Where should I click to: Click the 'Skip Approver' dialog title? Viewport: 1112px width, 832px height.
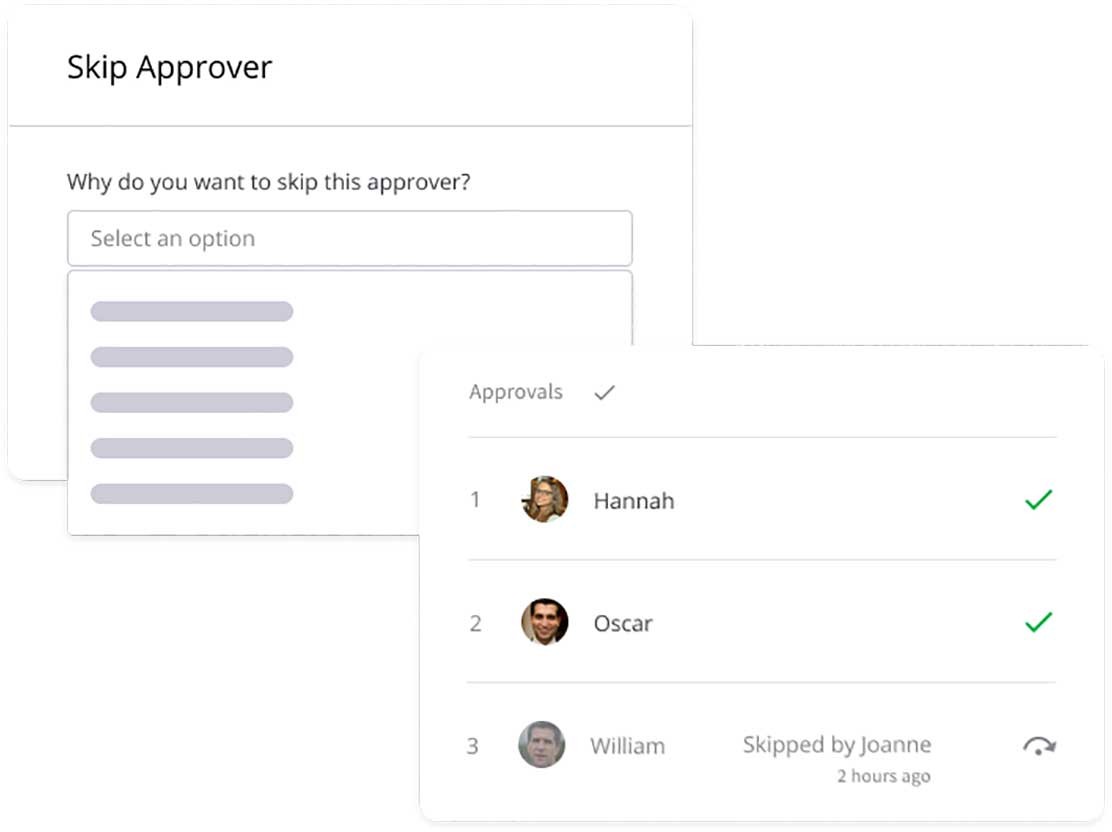[169, 68]
